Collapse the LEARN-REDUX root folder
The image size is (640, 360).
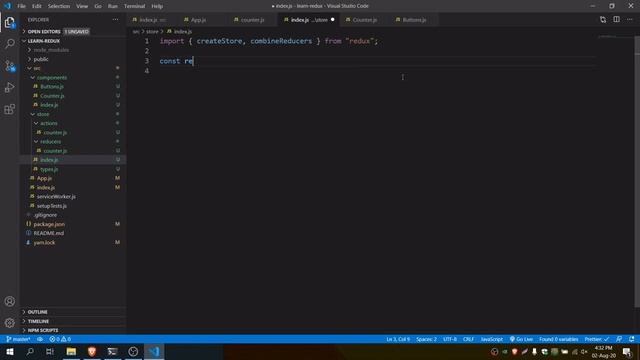click(43, 41)
